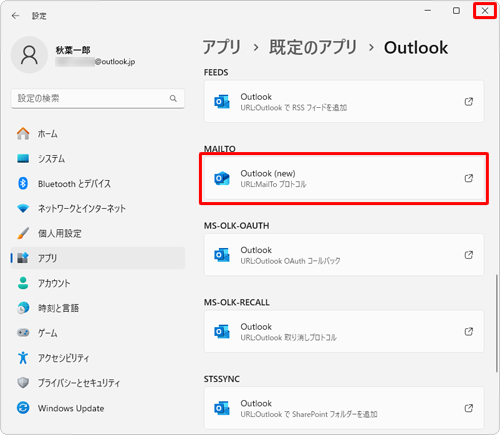This screenshot has height=435, width=500.
Task: Open ホーム via its house icon
Action: (x=23, y=134)
